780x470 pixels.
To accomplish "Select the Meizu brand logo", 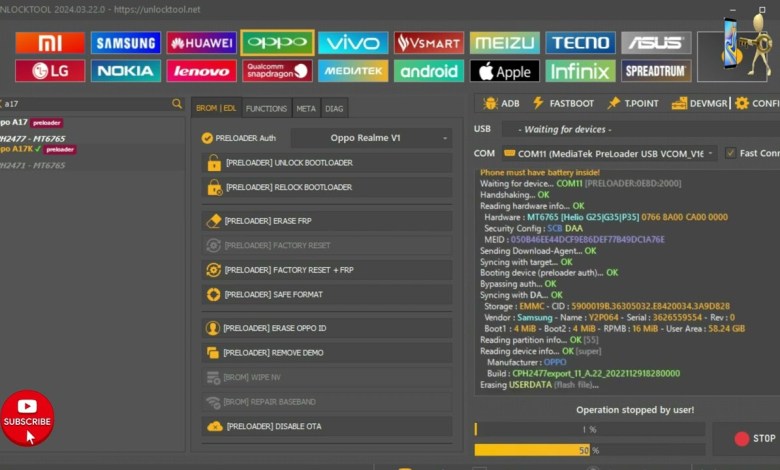I will (x=504, y=43).
